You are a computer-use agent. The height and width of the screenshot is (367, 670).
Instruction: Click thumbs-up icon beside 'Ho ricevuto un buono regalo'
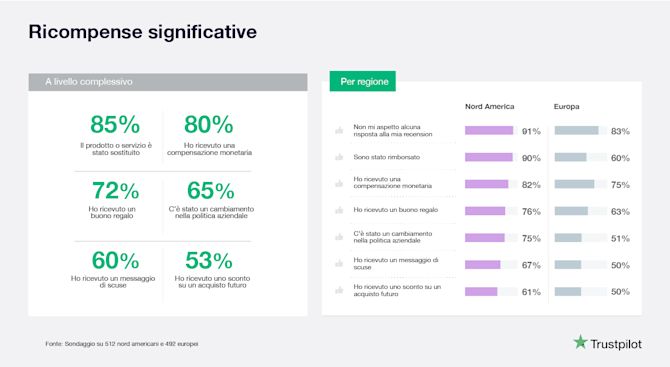click(339, 210)
